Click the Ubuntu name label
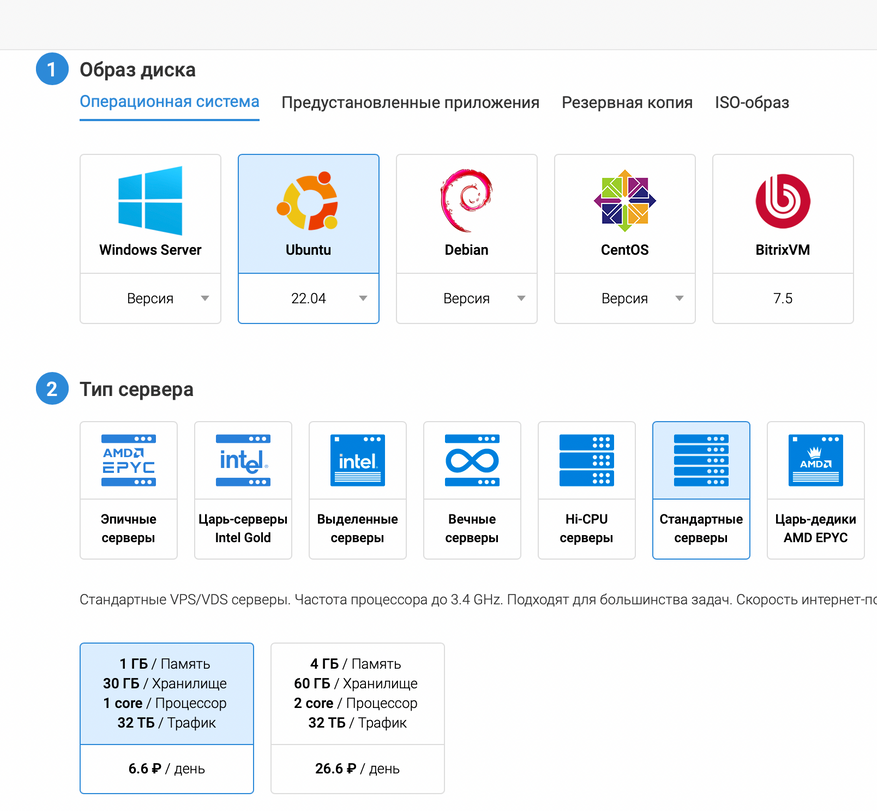This screenshot has width=877, height=811. coord(308,249)
